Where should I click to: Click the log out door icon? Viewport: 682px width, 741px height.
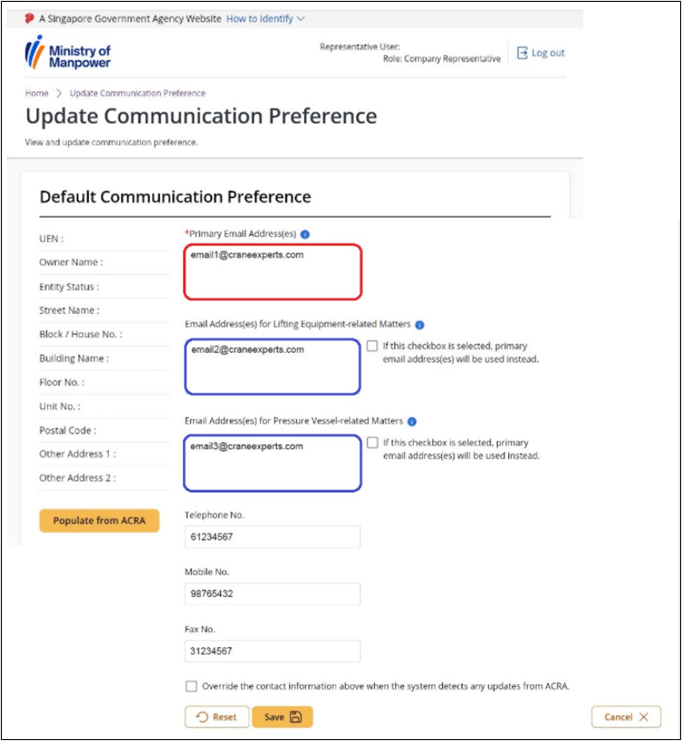click(x=522, y=53)
